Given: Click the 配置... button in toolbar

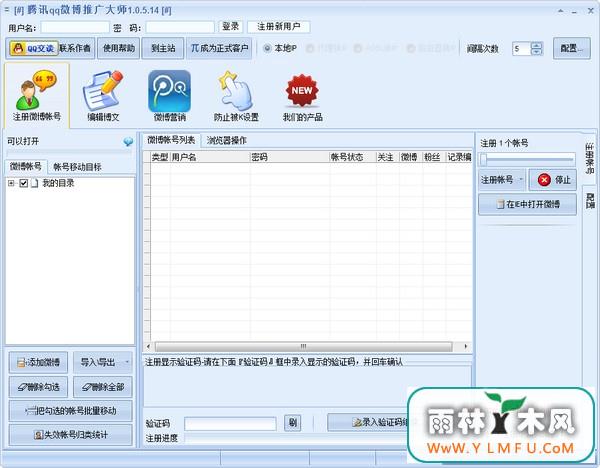Looking at the screenshot, I should pos(572,48).
